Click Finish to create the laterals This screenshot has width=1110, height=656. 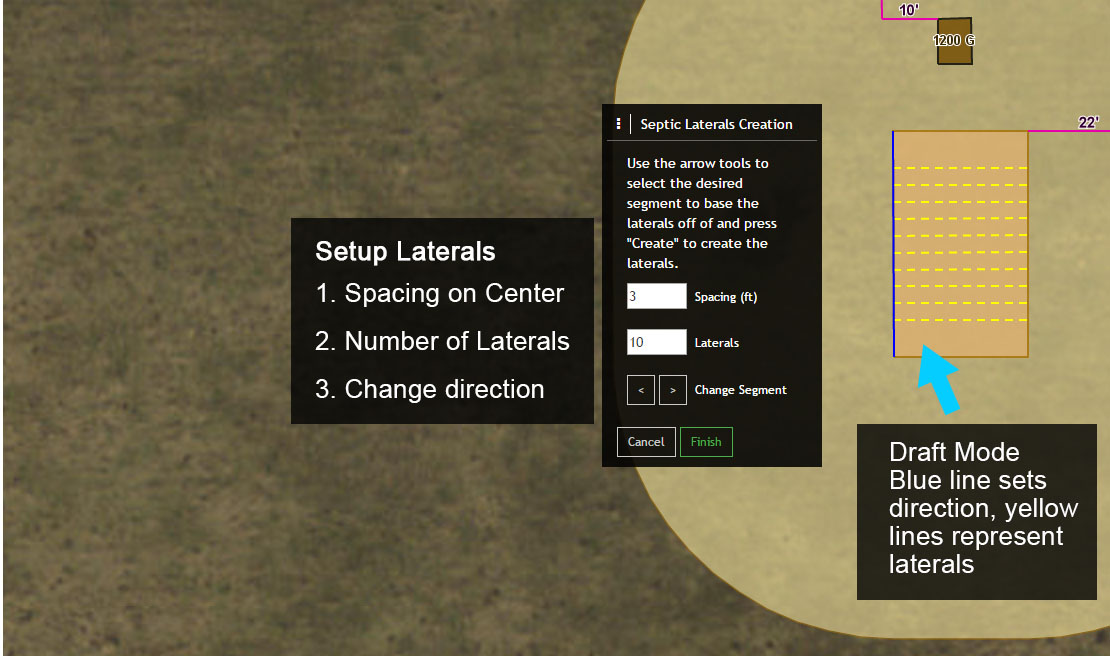pyautogui.click(x=706, y=442)
